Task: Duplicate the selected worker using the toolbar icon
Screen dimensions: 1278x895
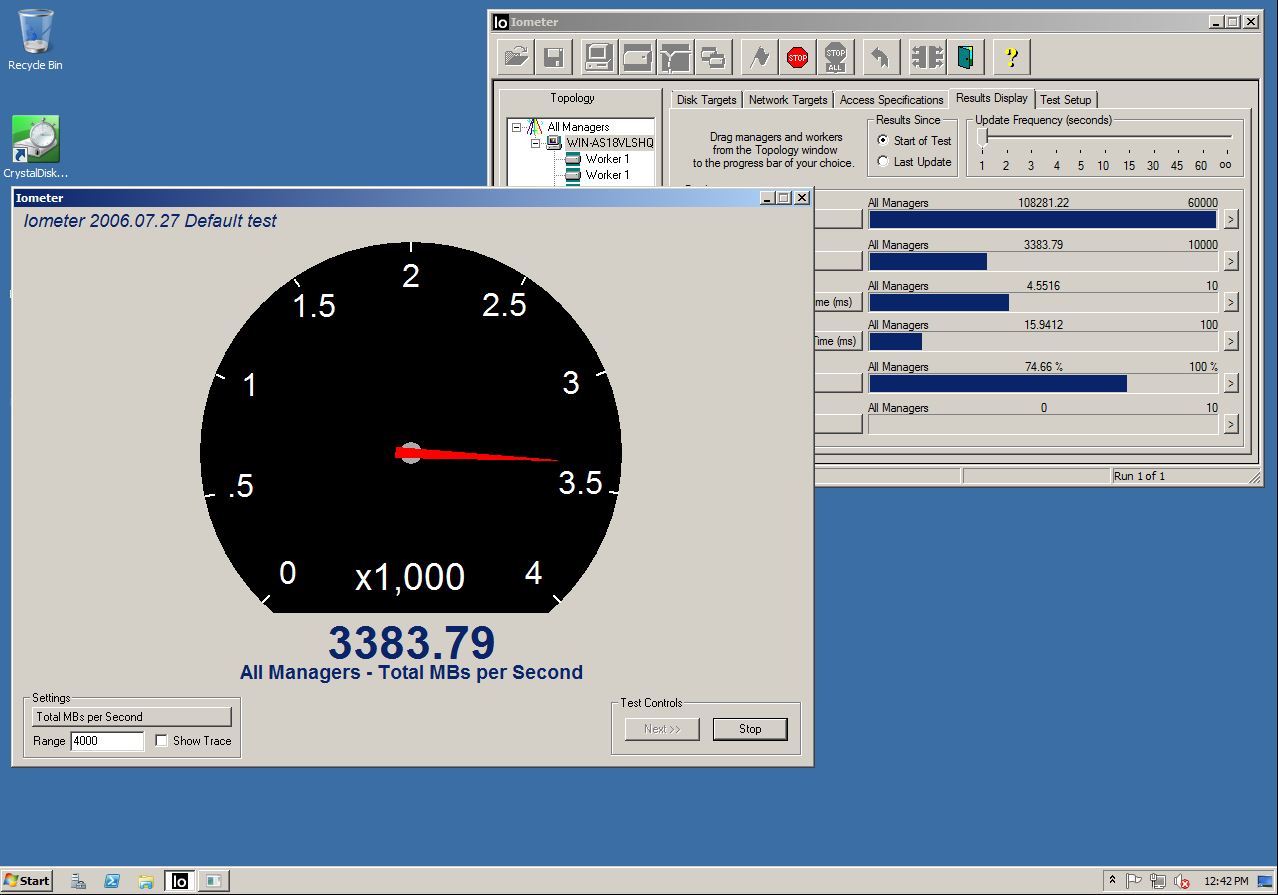Action: coord(713,57)
